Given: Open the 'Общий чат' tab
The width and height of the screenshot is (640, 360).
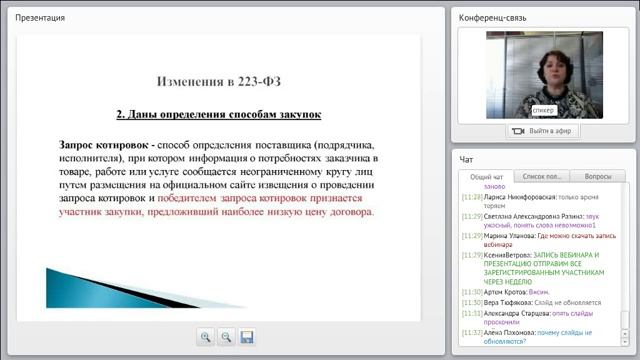Looking at the screenshot, I should coord(486,177).
